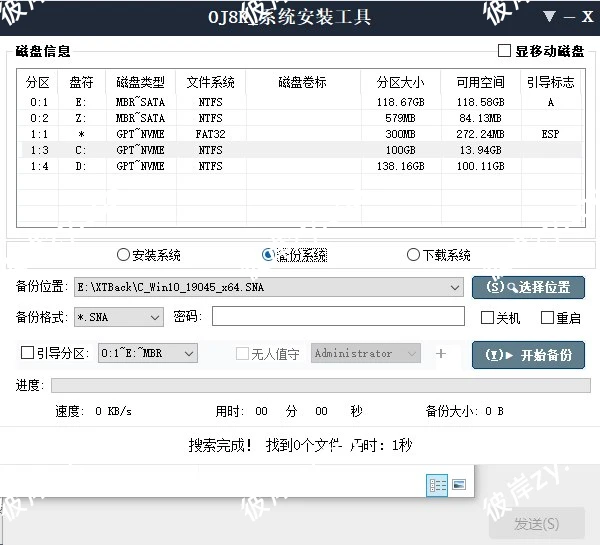The height and width of the screenshot is (545, 600).
Task: Click the 84.13MB free space cell
Action: [480, 118]
